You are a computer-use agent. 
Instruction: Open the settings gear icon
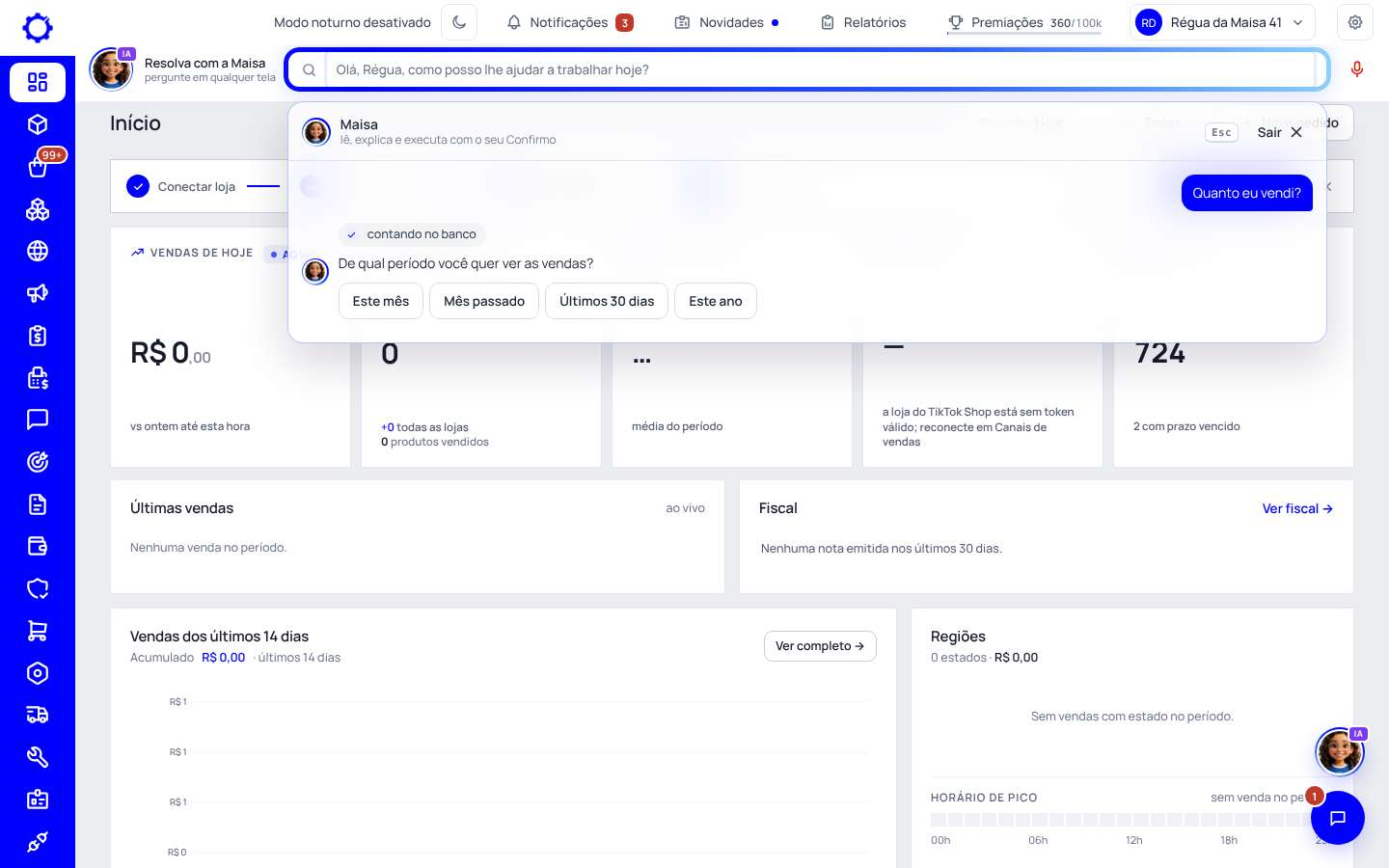[x=1355, y=22]
